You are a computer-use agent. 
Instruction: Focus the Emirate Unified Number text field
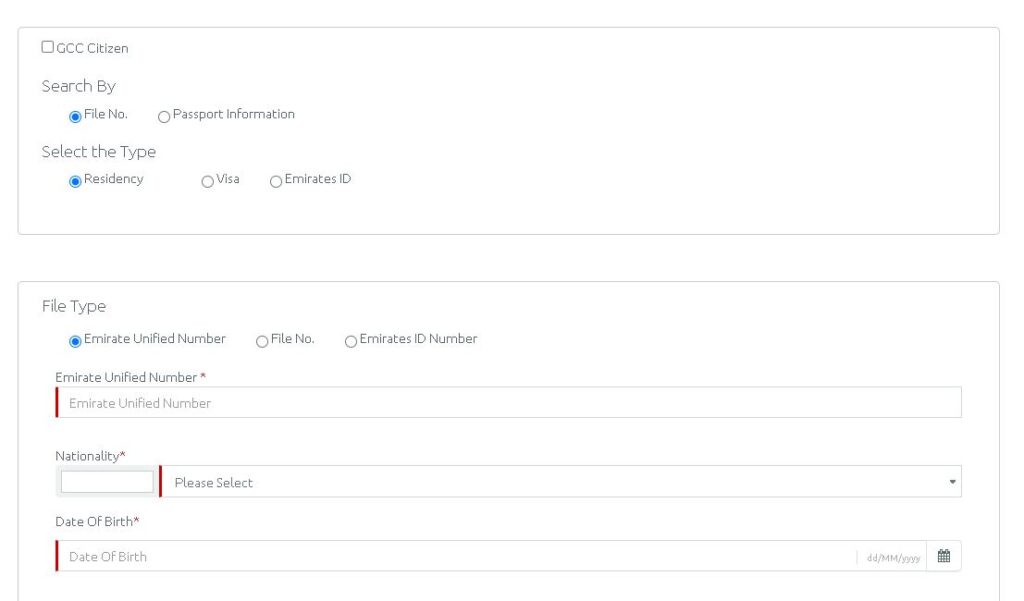(x=508, y=403)
